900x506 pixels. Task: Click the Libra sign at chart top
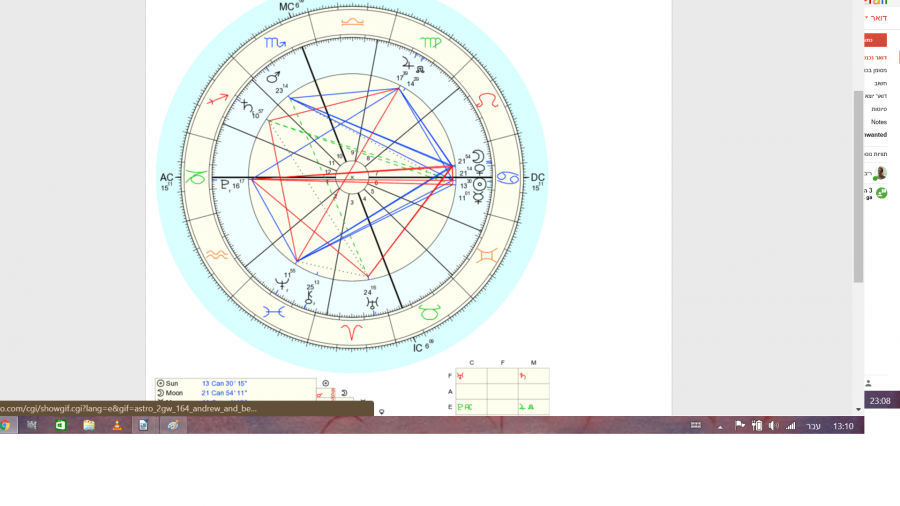tap(352, 22)
